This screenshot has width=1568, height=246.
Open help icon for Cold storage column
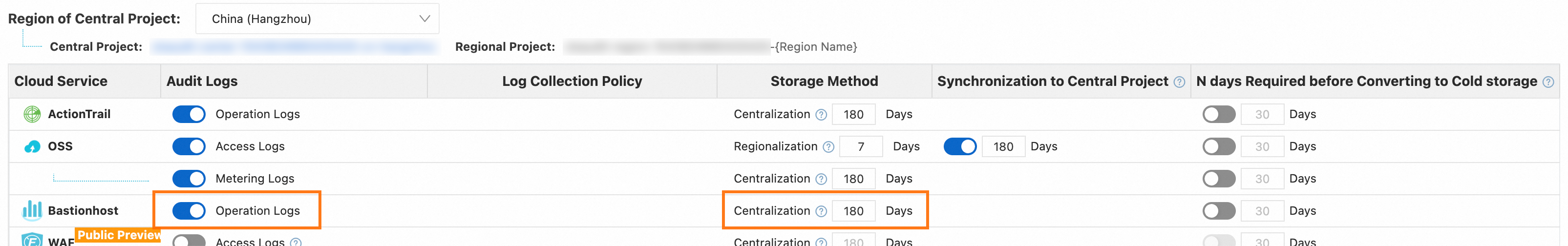1548,82
